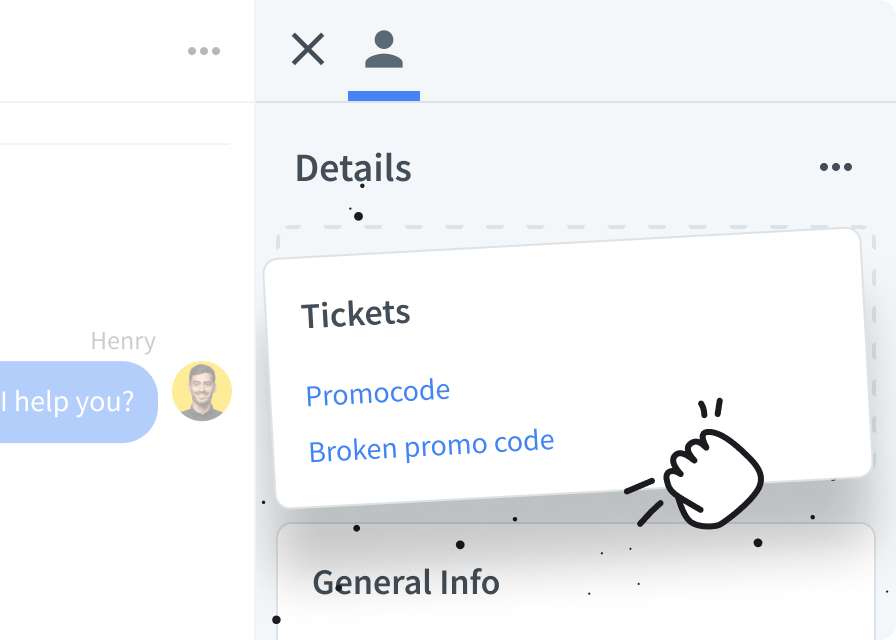
Task: Select the customer profile tab icon
Action: [x=383, y=49]
